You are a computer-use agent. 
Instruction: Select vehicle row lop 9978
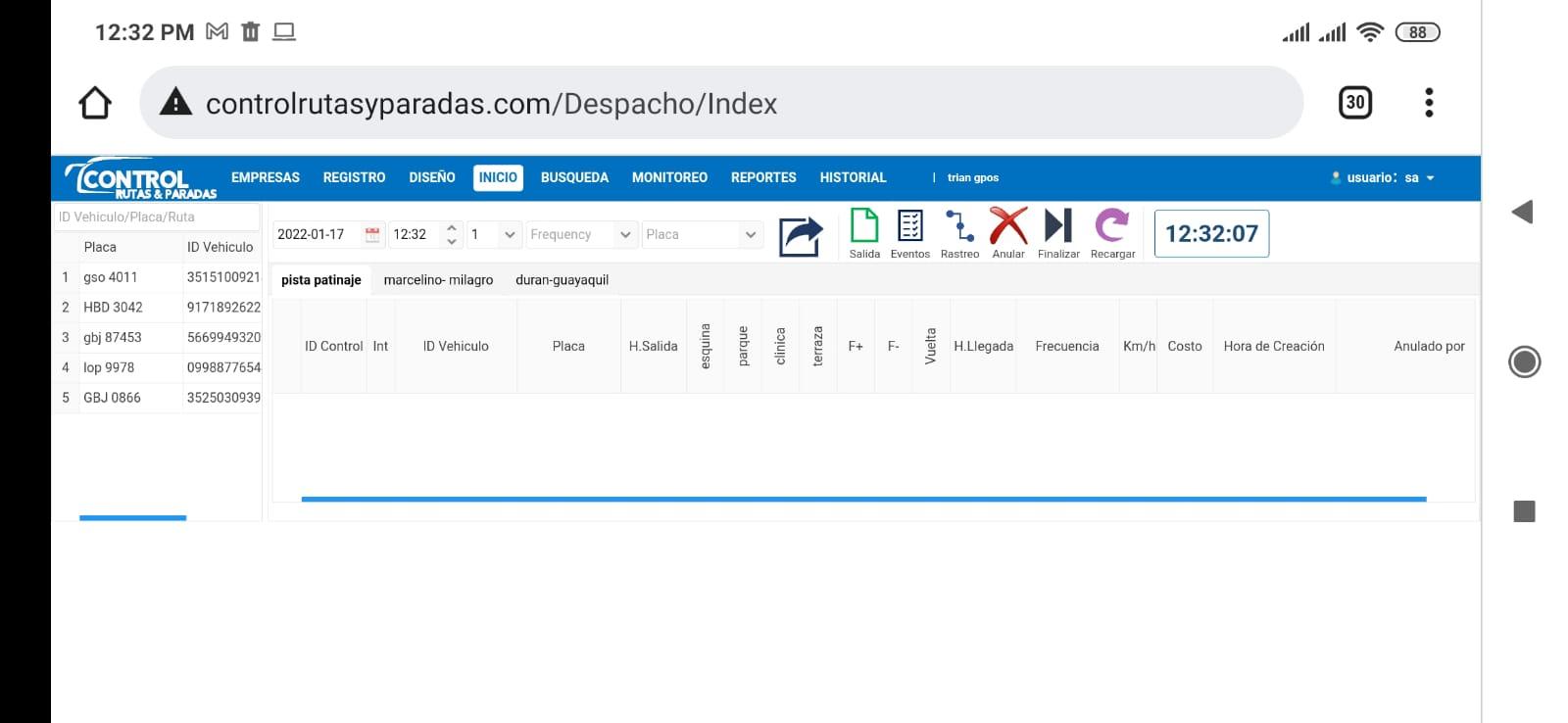click(x=157, y=367)
